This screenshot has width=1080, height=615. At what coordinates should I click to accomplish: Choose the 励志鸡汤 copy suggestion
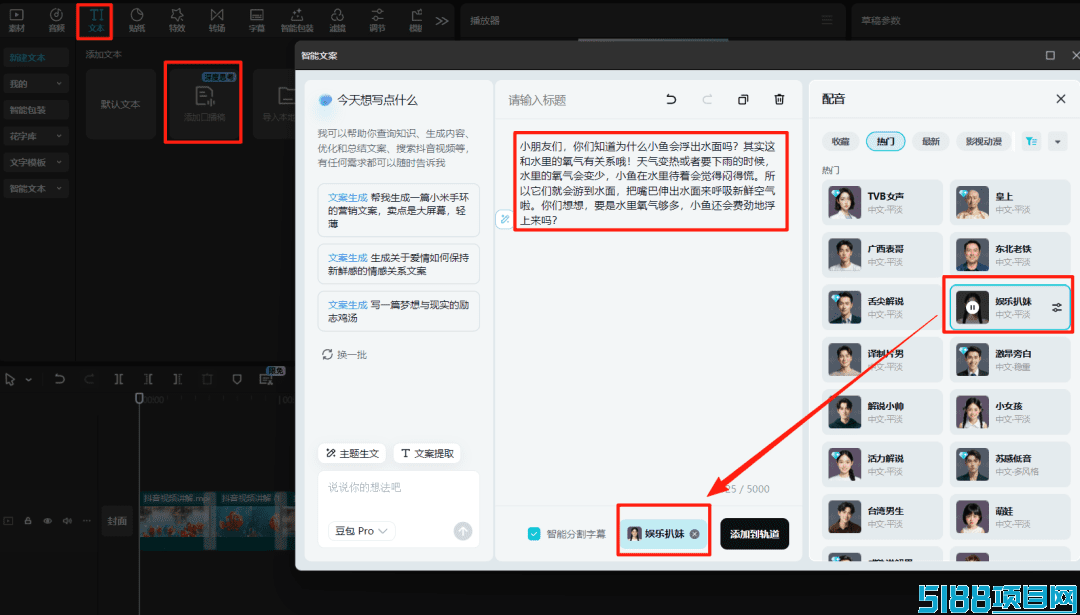coord(399,311)
